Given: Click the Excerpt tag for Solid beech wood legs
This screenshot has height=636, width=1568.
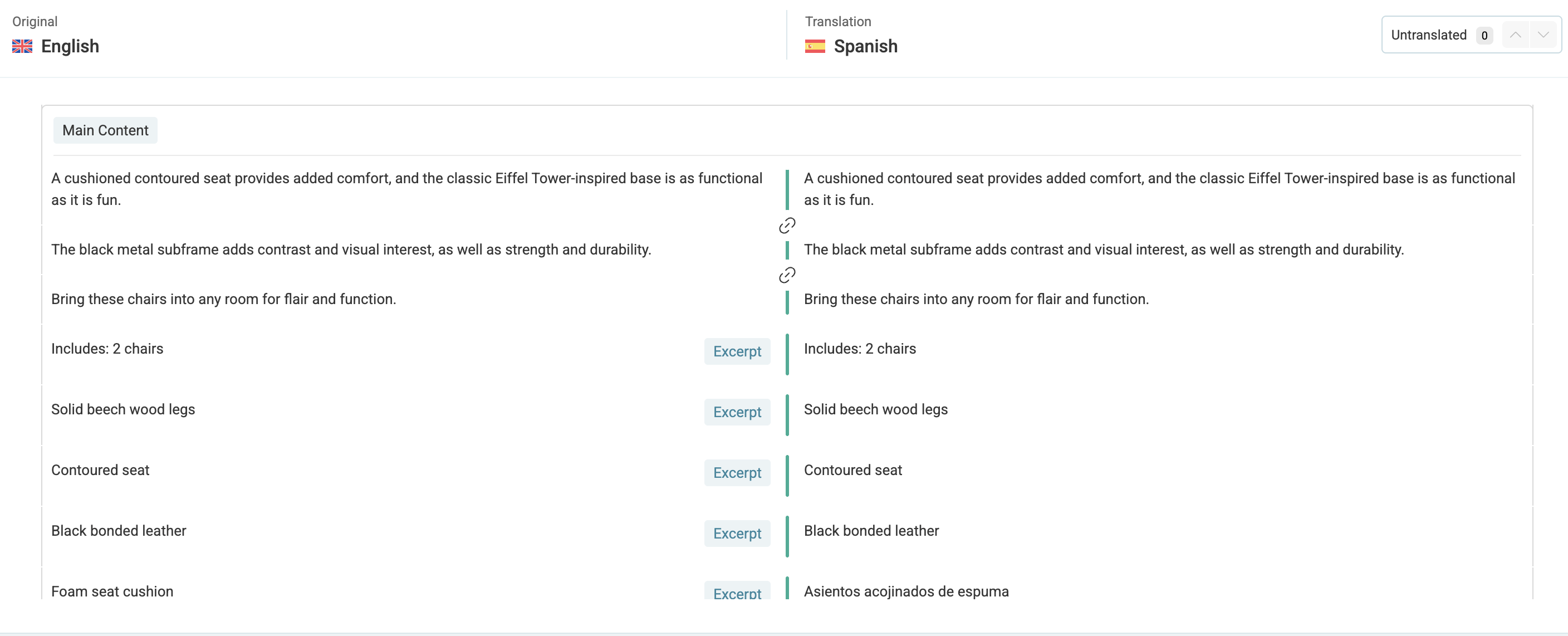Looking at the screenshot, I should point(737,412).
